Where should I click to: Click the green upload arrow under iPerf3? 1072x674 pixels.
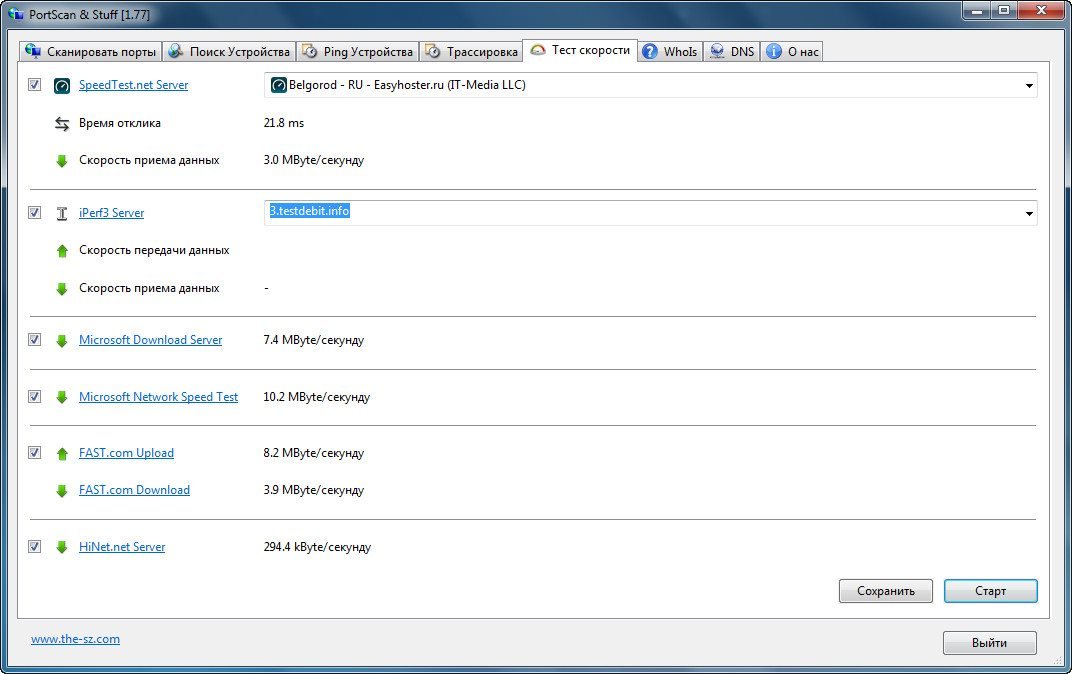(x=62, y=251)
